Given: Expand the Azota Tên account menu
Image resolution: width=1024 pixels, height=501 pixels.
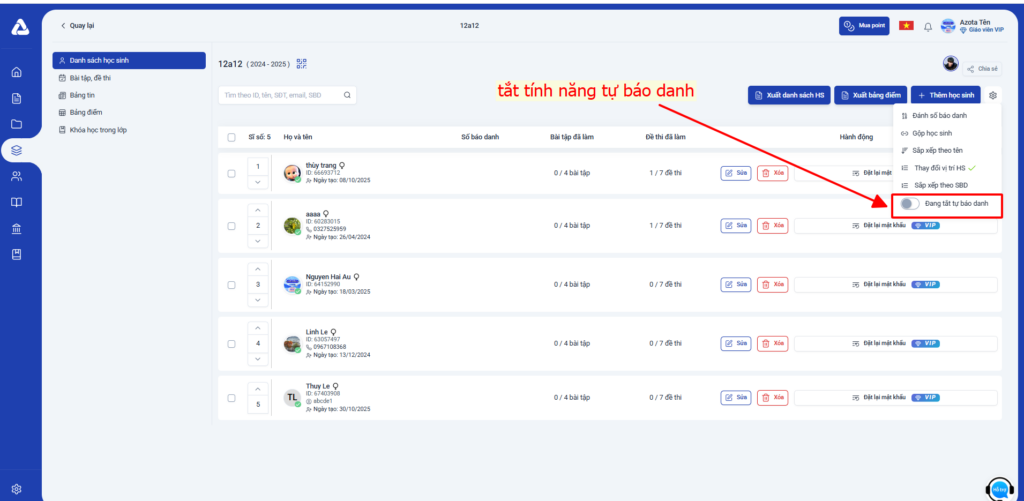Looking at the screenshot, I should (x=977, y=25).
